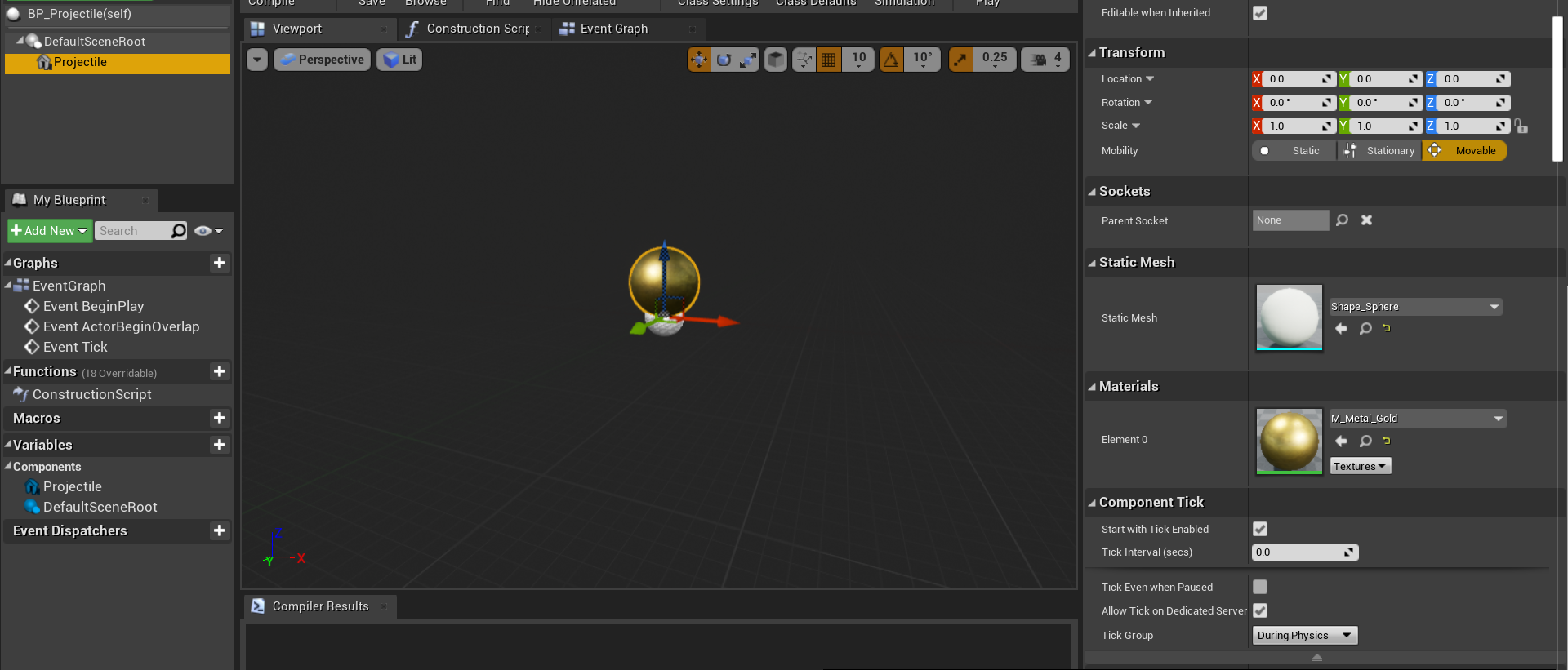The height and width of the screenshot is (670, 1568).
Task: Select the rotate gizmo tool
Action: 724,60
